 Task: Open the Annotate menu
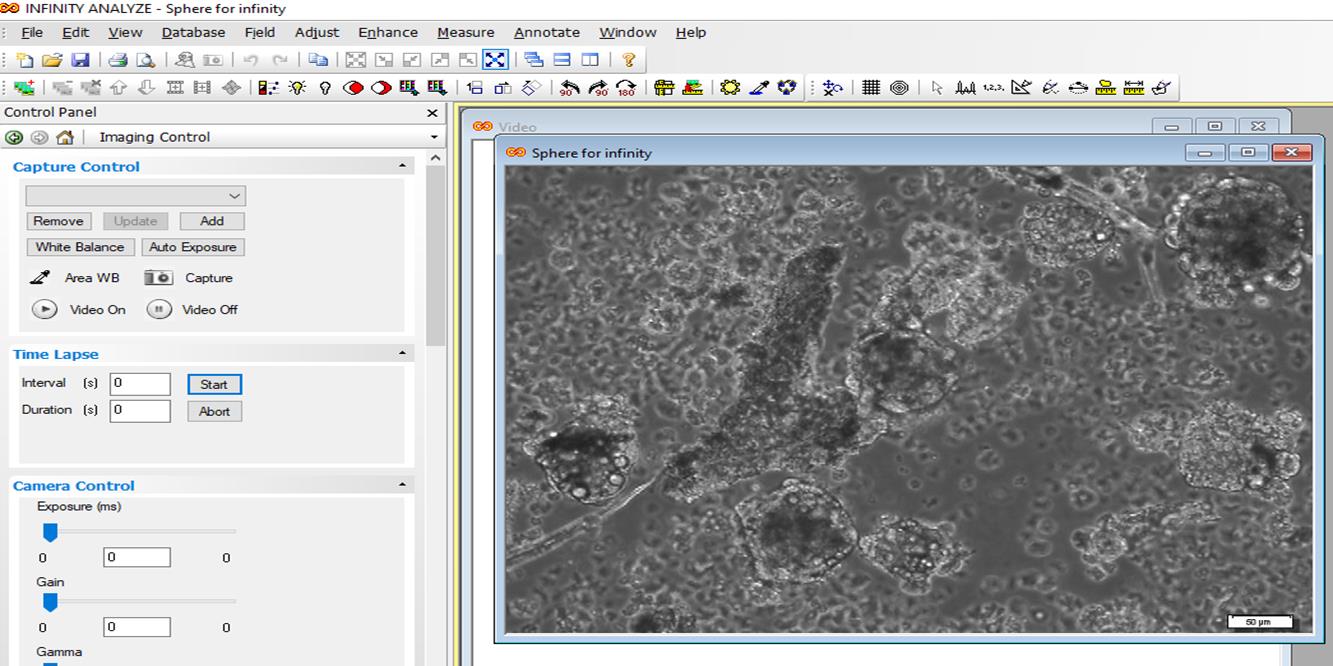[547, 32]
